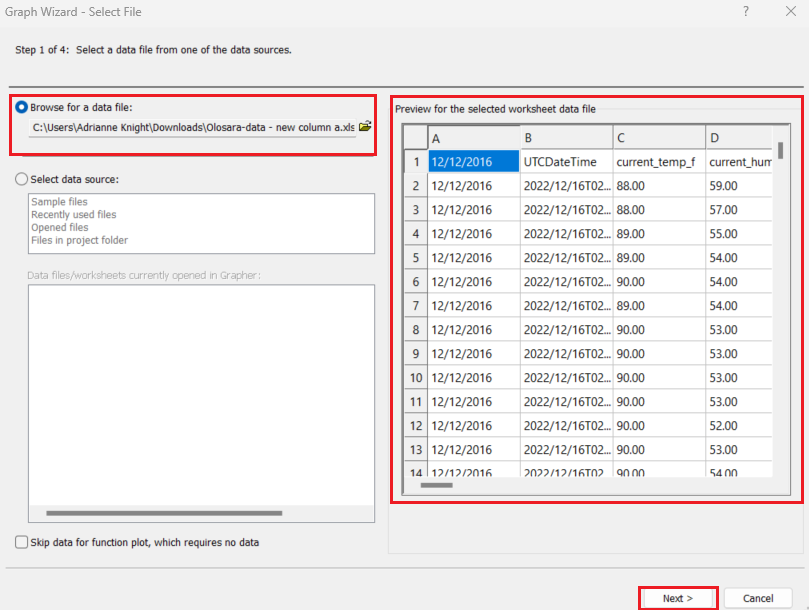Screen dimensions: 809x610
Task: Select column C header in preview
Action: pos(659,138)
